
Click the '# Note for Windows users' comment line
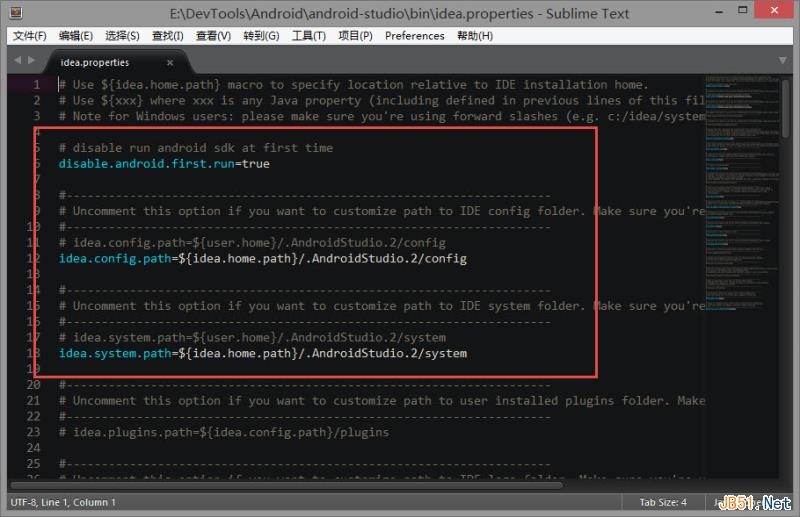pyautogui.click(x=382, y=116)
